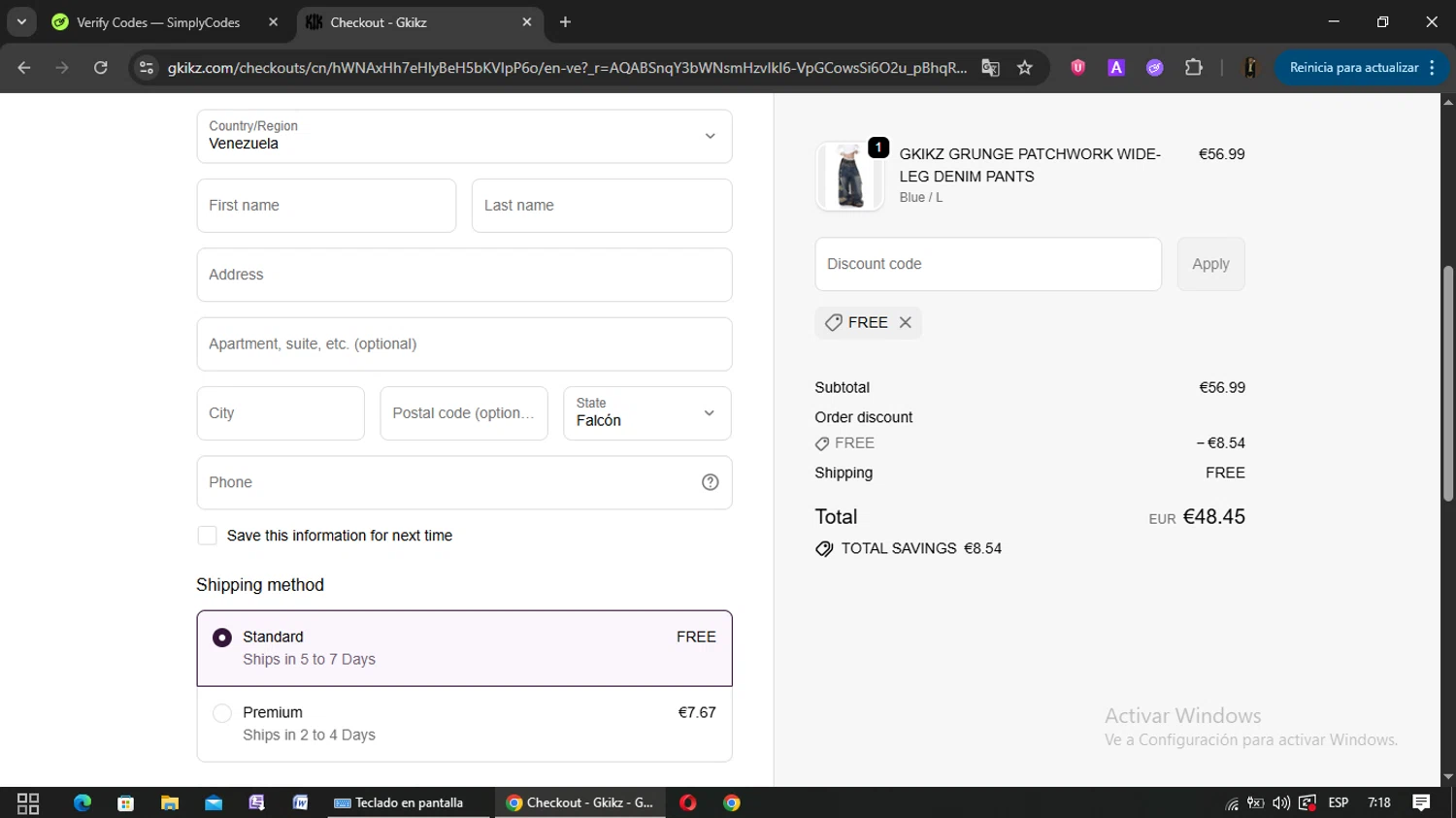Image resolution: width=1456 pixels, height=818 pixels.
Task: Select Premium shipping radio button
Action: (x=222, y=713)
